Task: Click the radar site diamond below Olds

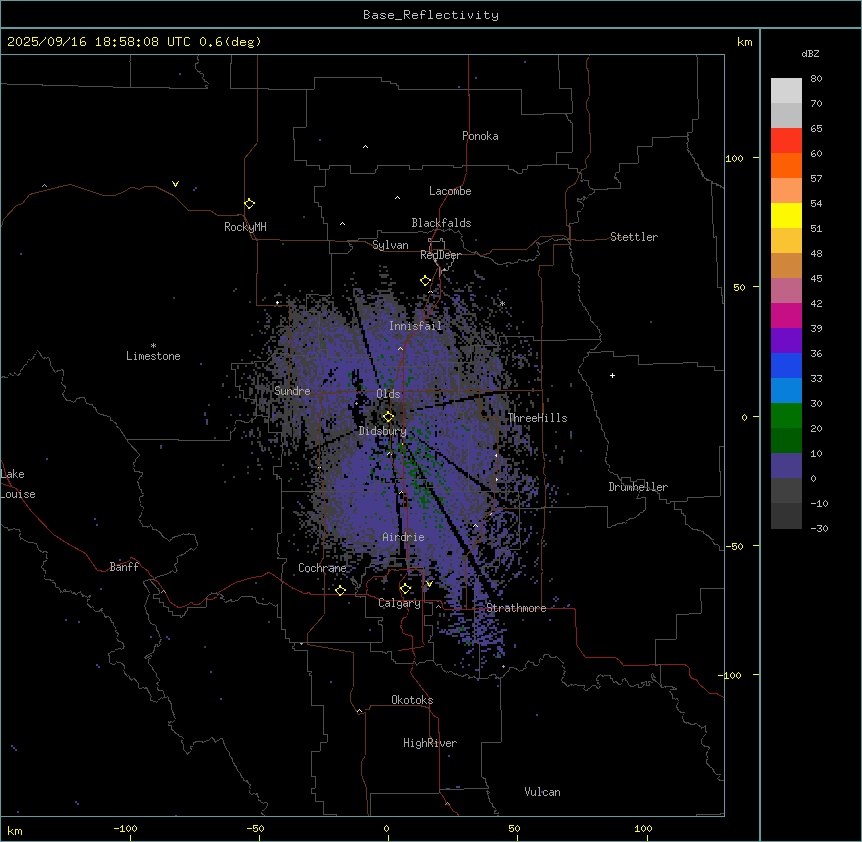Action: tap(388, 417)
